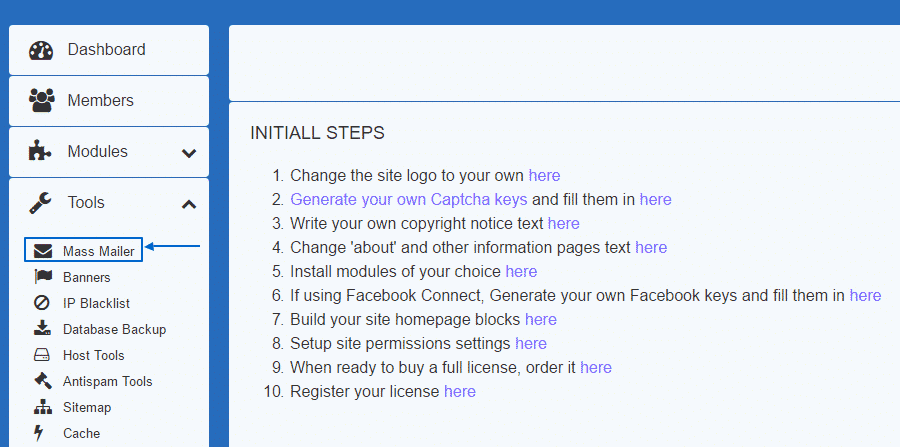Image resolution: width=900 pixels, height=447 pixels.
Task: Click the Host Tools drive icon
Action: 43,355
